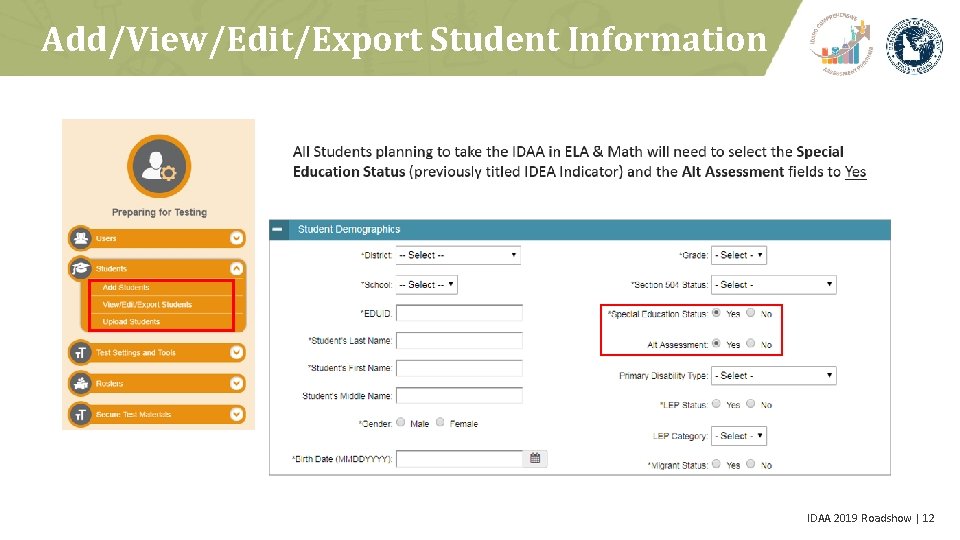Expand the Secure Test Materials chevron
960x540 pixels.
pyautogui.click(x=236, y=414)
